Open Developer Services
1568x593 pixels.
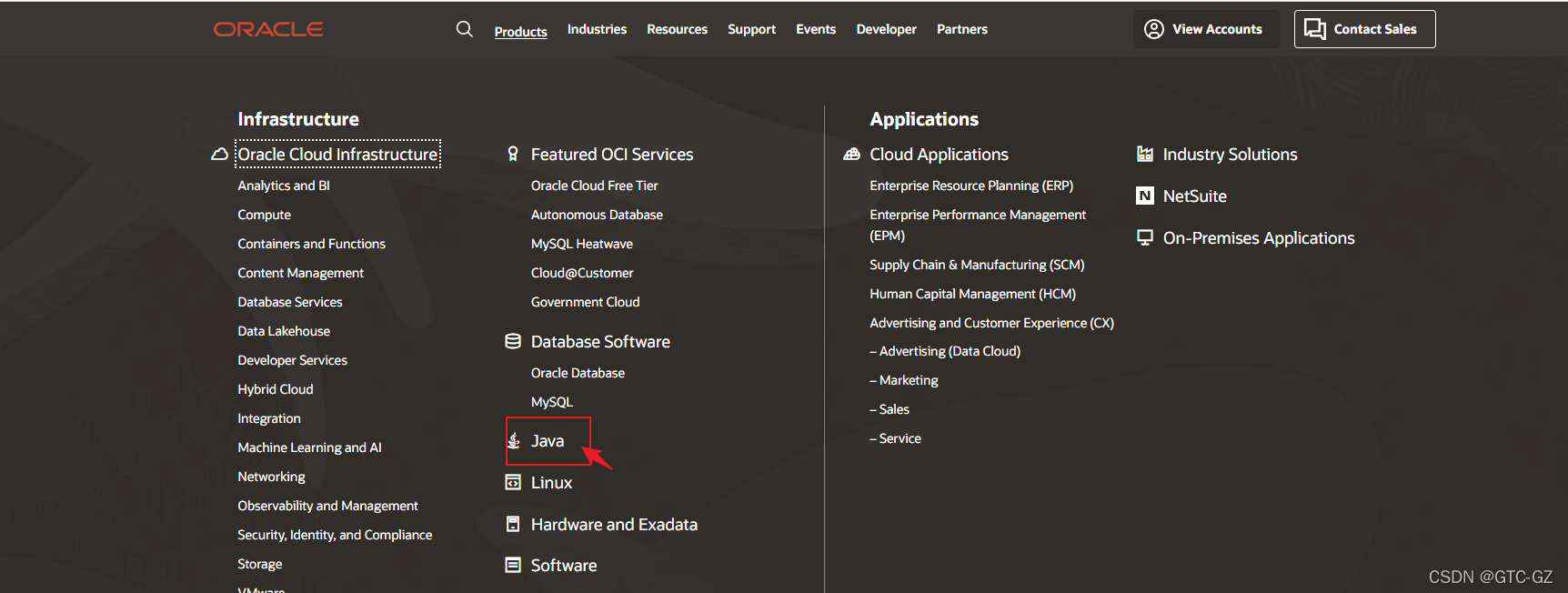pos(292,360)
